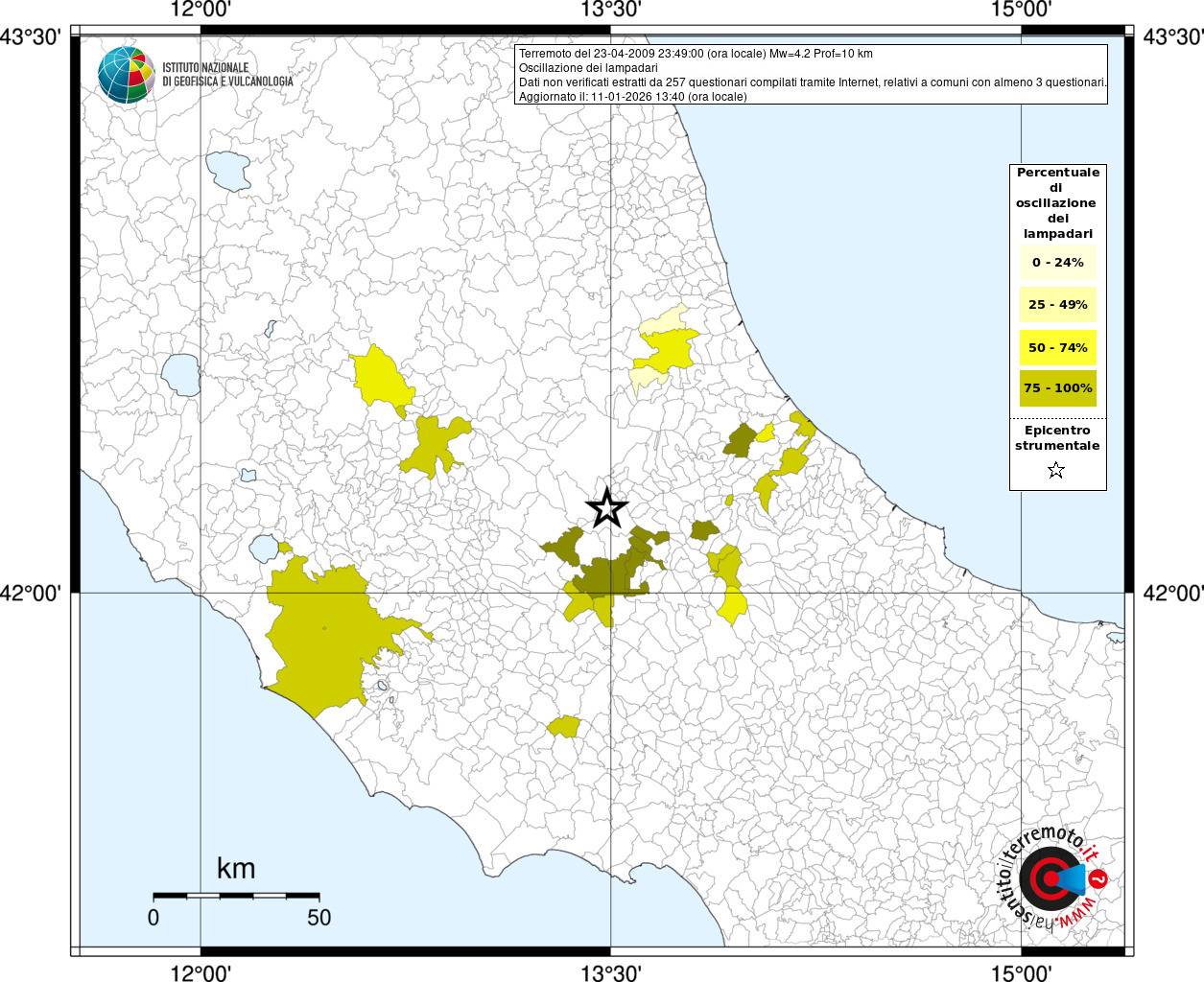This screenshot has height=982, width=1204.
Task: Select the 75 - 100% legend swatch
Action: [x=1057, y=388]
